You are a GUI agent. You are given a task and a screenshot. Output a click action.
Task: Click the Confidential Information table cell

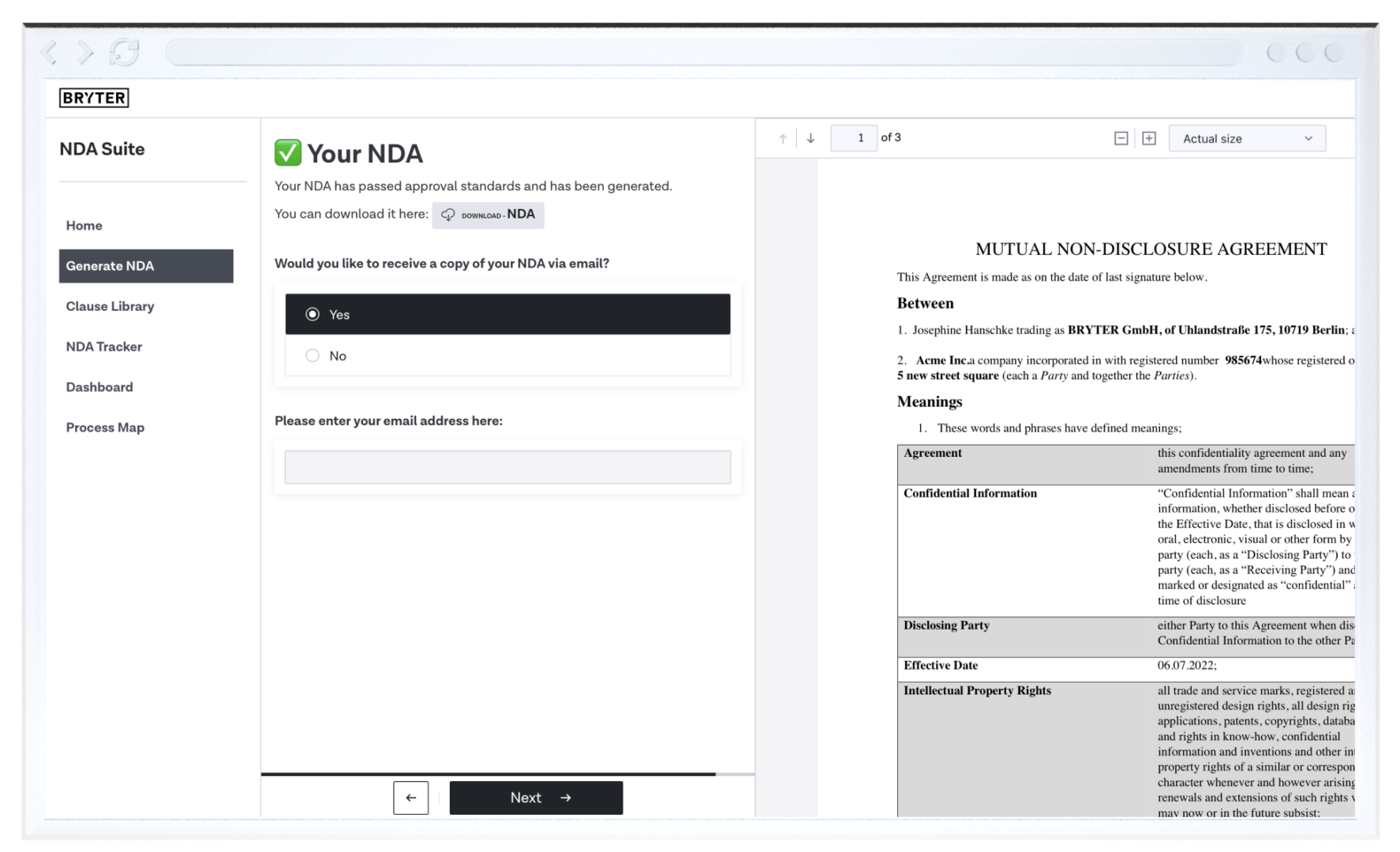point(970,493)
